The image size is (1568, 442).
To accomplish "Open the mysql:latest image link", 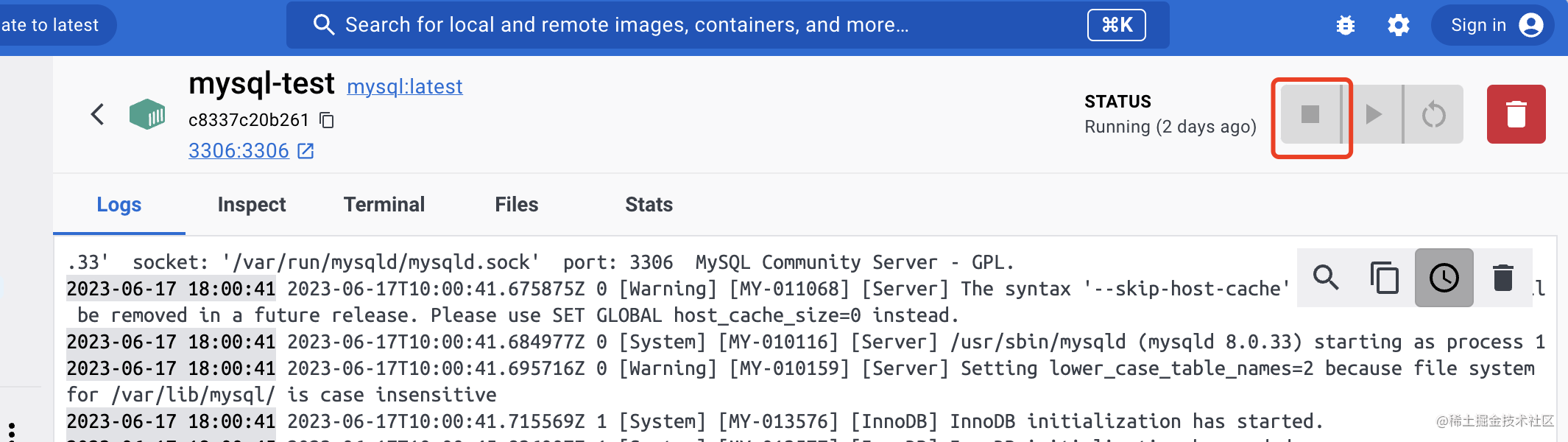I will pyautogui.click(x=404, y=87).
